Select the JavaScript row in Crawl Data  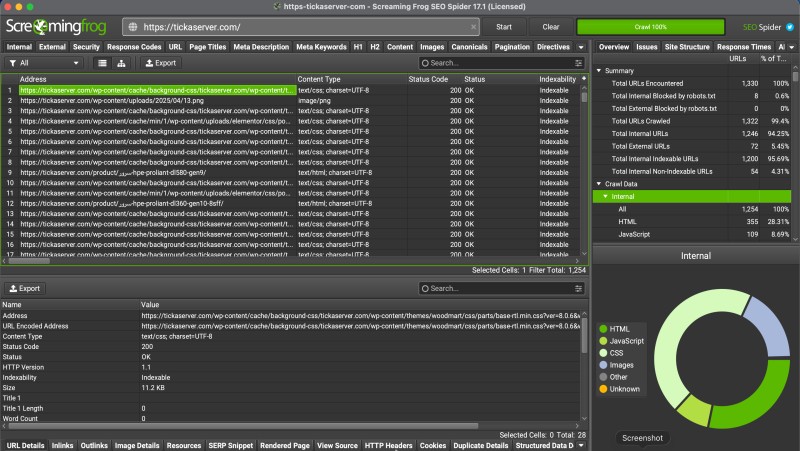692,235
